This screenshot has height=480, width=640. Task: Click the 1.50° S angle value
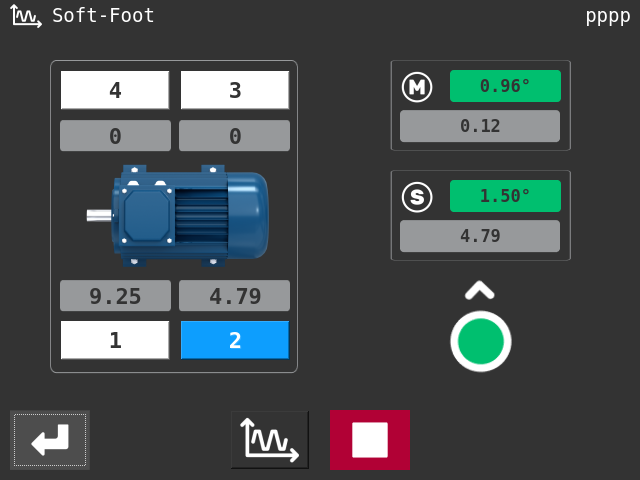click(x=505, y=196)
